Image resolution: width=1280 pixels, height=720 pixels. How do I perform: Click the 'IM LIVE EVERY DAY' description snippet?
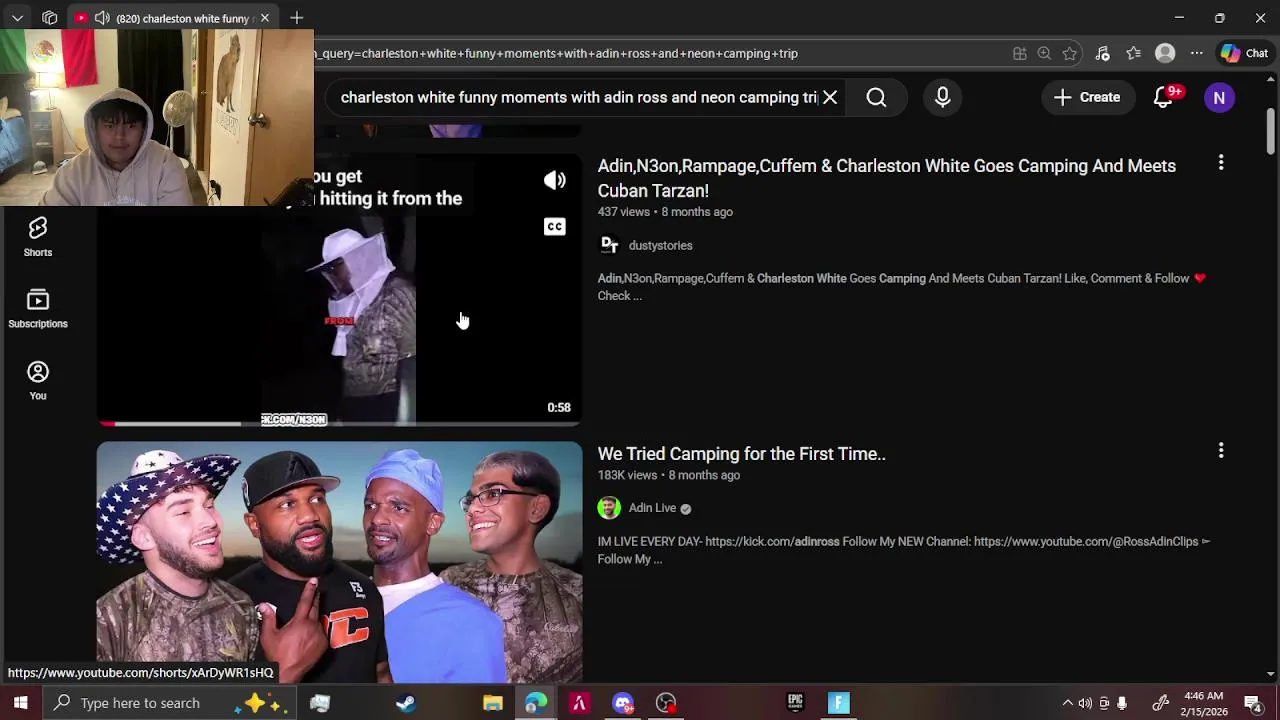pos(904,550)
